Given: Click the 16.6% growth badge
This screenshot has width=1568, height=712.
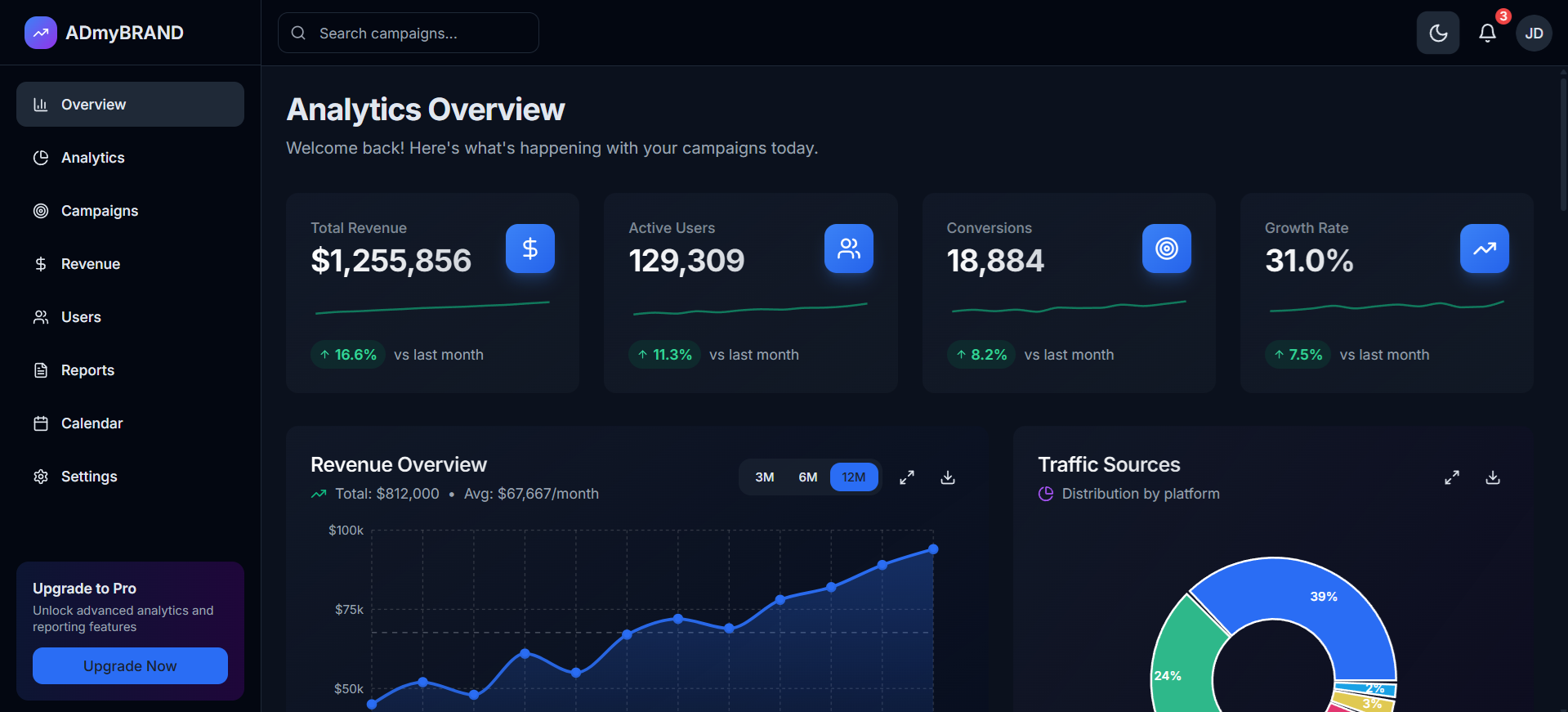Looking at the screenshot, I should [348, 355].
